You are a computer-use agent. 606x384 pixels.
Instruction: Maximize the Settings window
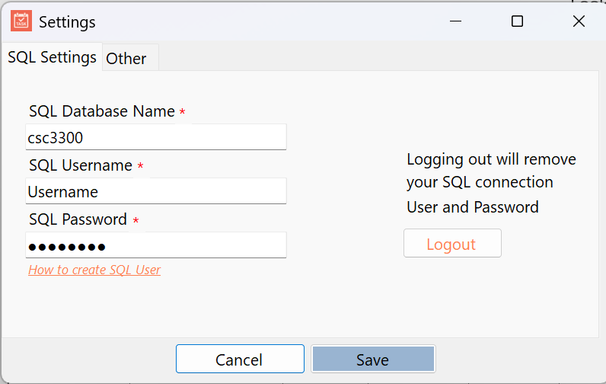pos(517,21)
